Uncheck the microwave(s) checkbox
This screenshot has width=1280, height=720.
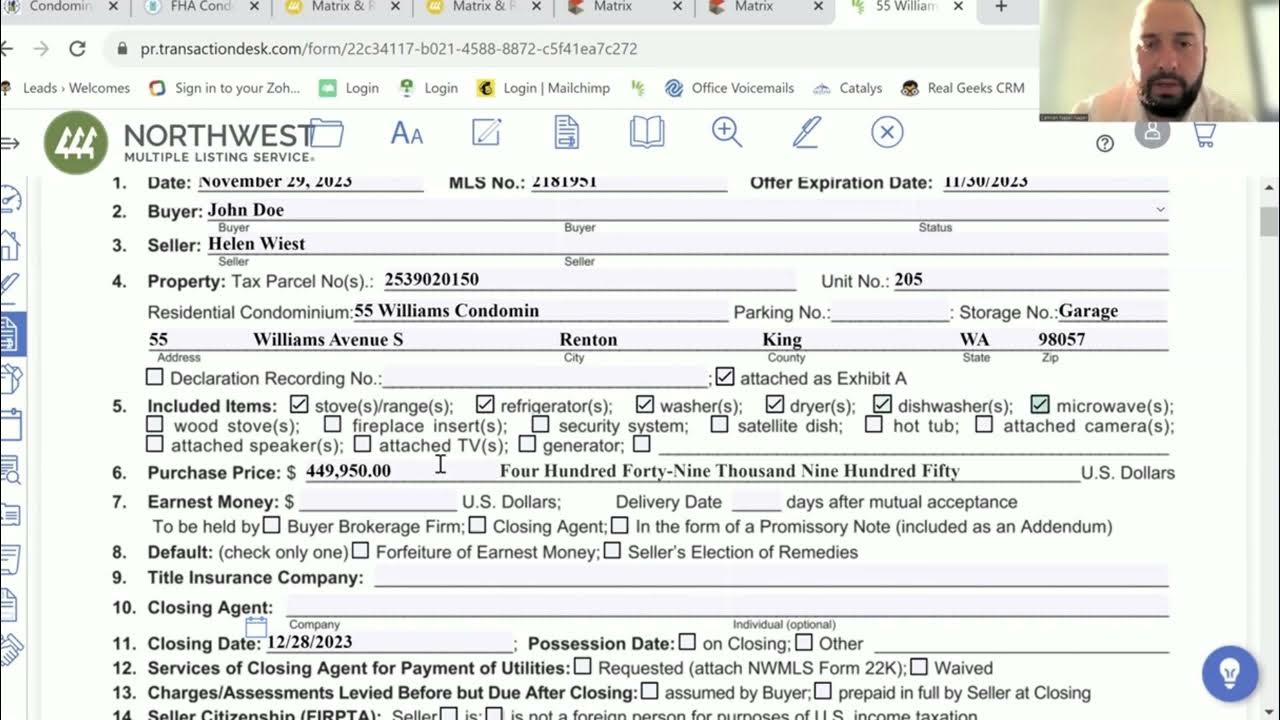pyautogui.click(x=1040, y=404)
